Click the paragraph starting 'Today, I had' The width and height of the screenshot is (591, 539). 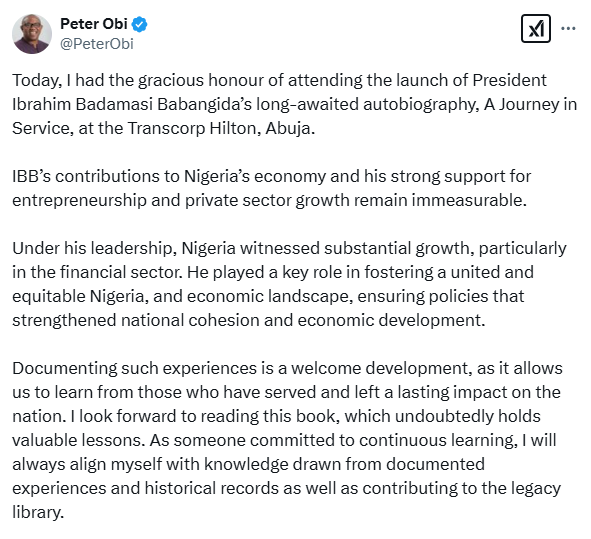tap(294, 104)
